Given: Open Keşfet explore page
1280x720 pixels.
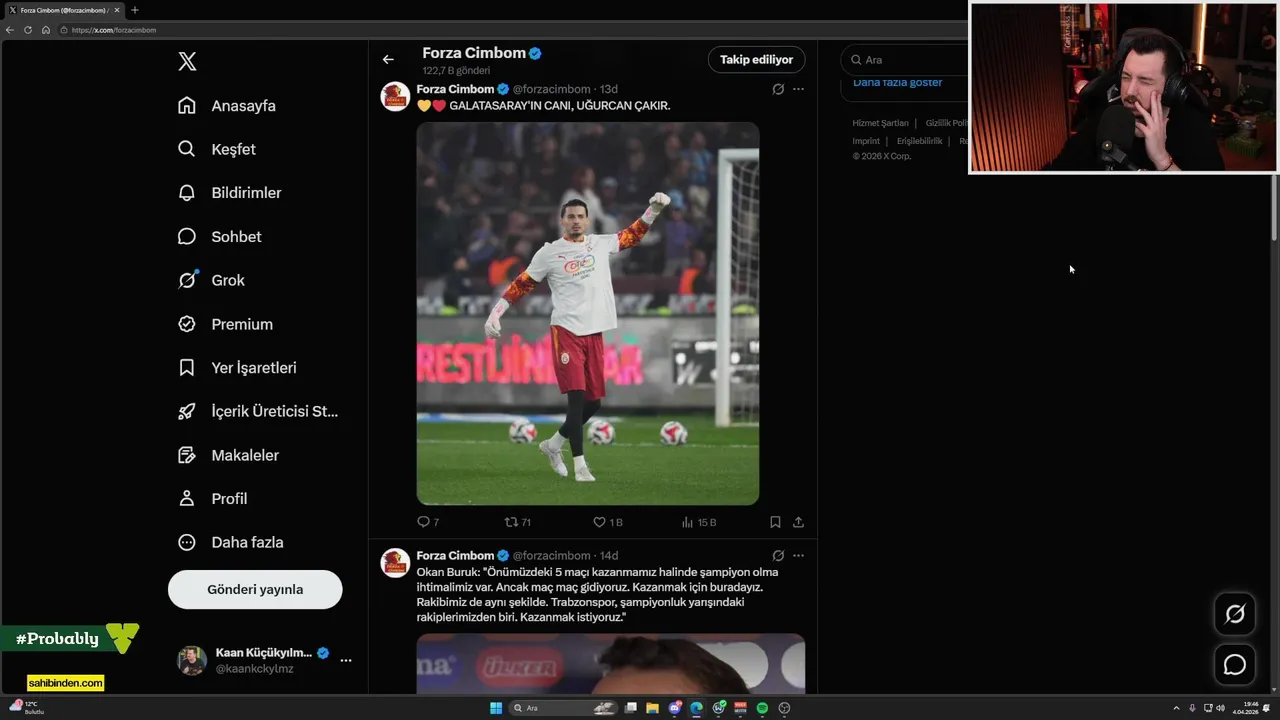Looking at the screenshot, I should point(217,149).
